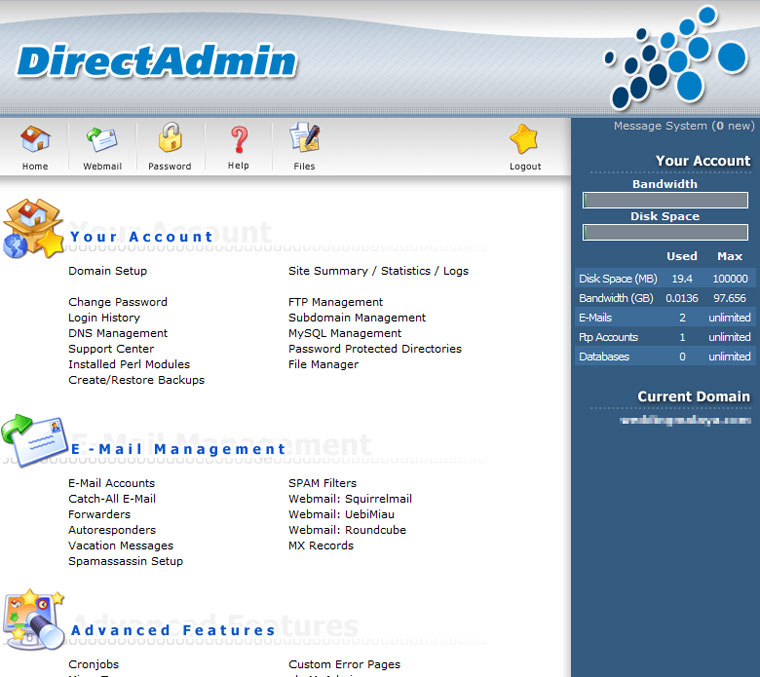Visit the Support Center
This screenshot has width=760, height=677.
click(111, 349)
